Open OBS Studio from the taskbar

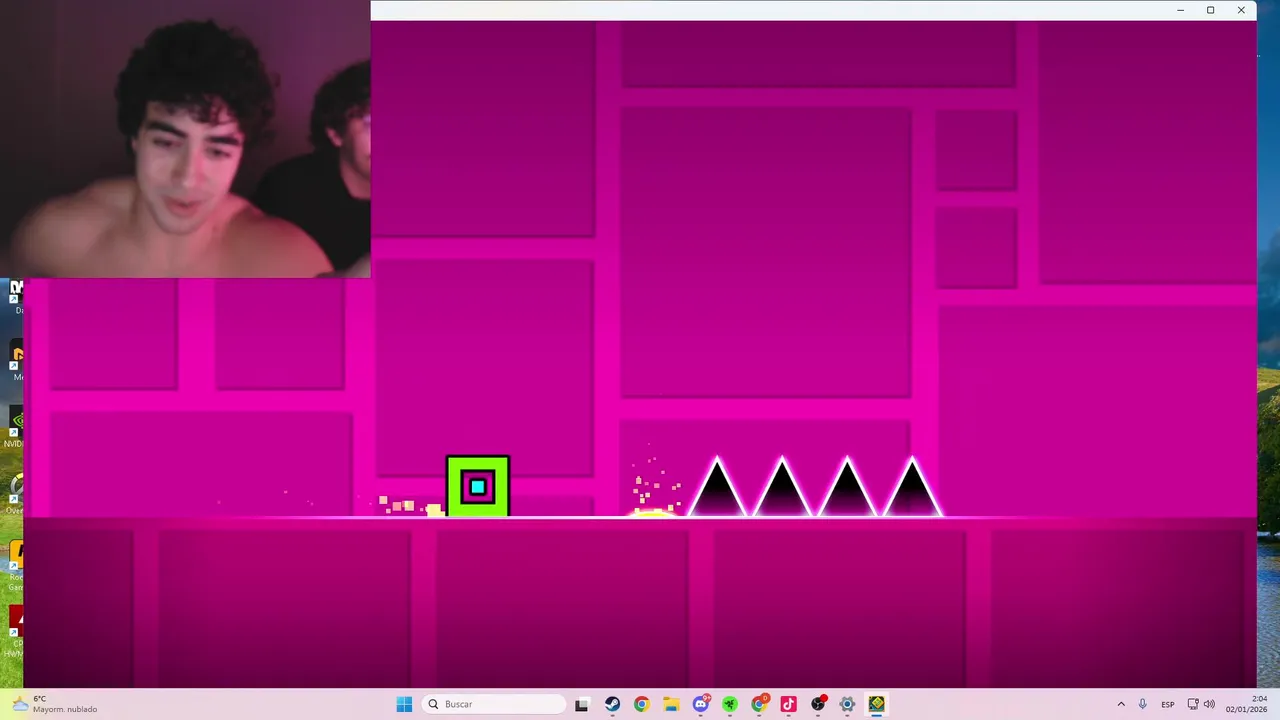pos(818,704)
